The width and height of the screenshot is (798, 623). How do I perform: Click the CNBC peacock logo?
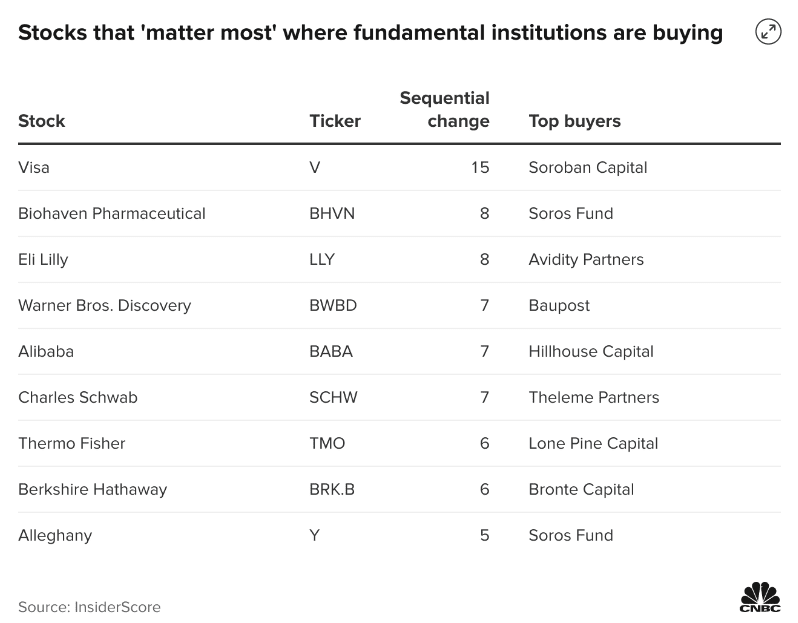(x=760, y=597)
